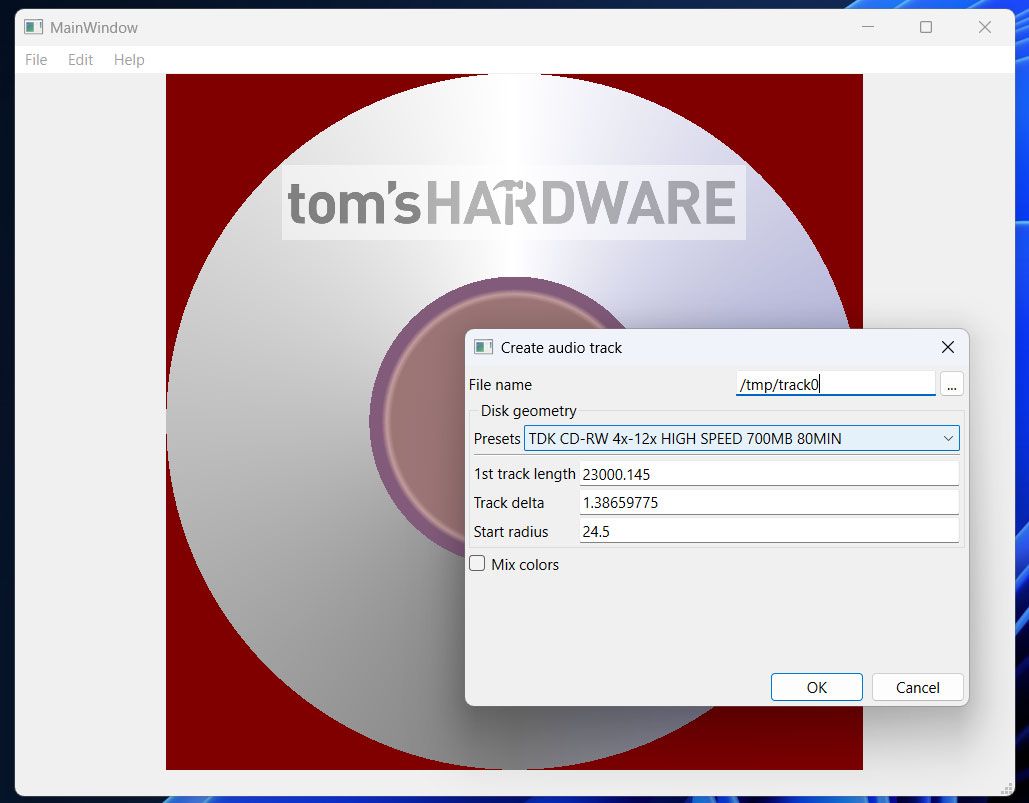Cancel the Create audio track dialog

[x=917, y=687]
